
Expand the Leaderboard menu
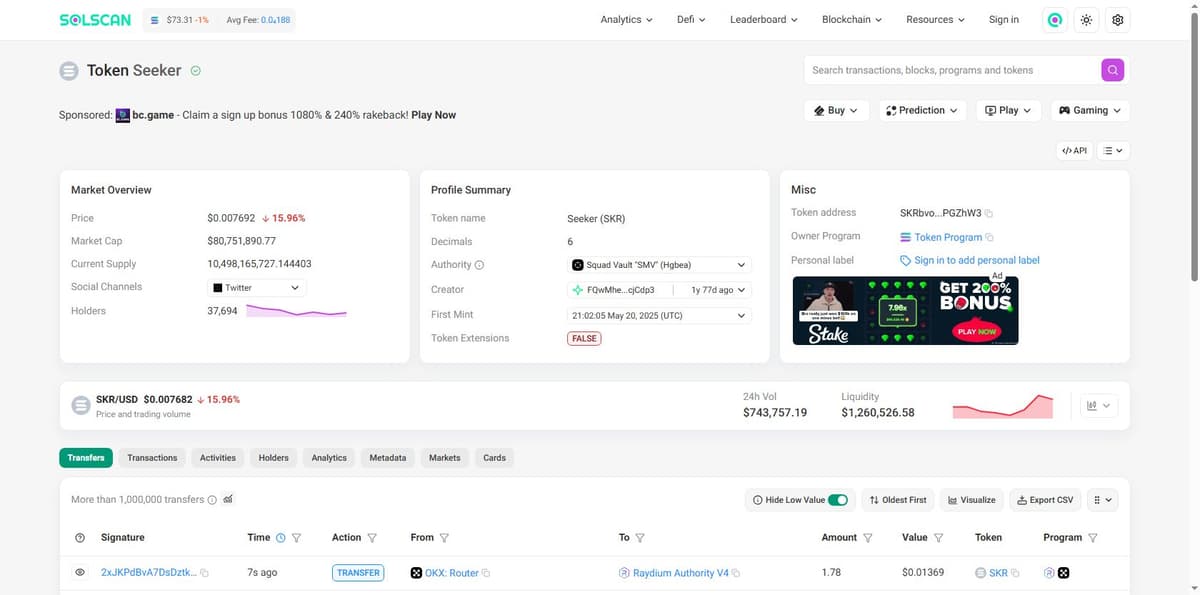pos(764,20)
